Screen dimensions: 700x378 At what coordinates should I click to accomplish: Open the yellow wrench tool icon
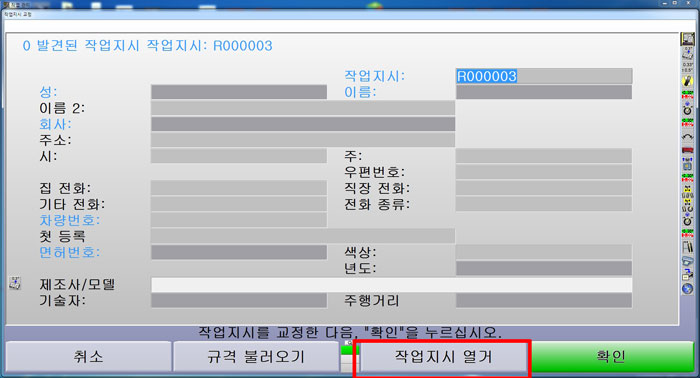click(x=688, y=81)
